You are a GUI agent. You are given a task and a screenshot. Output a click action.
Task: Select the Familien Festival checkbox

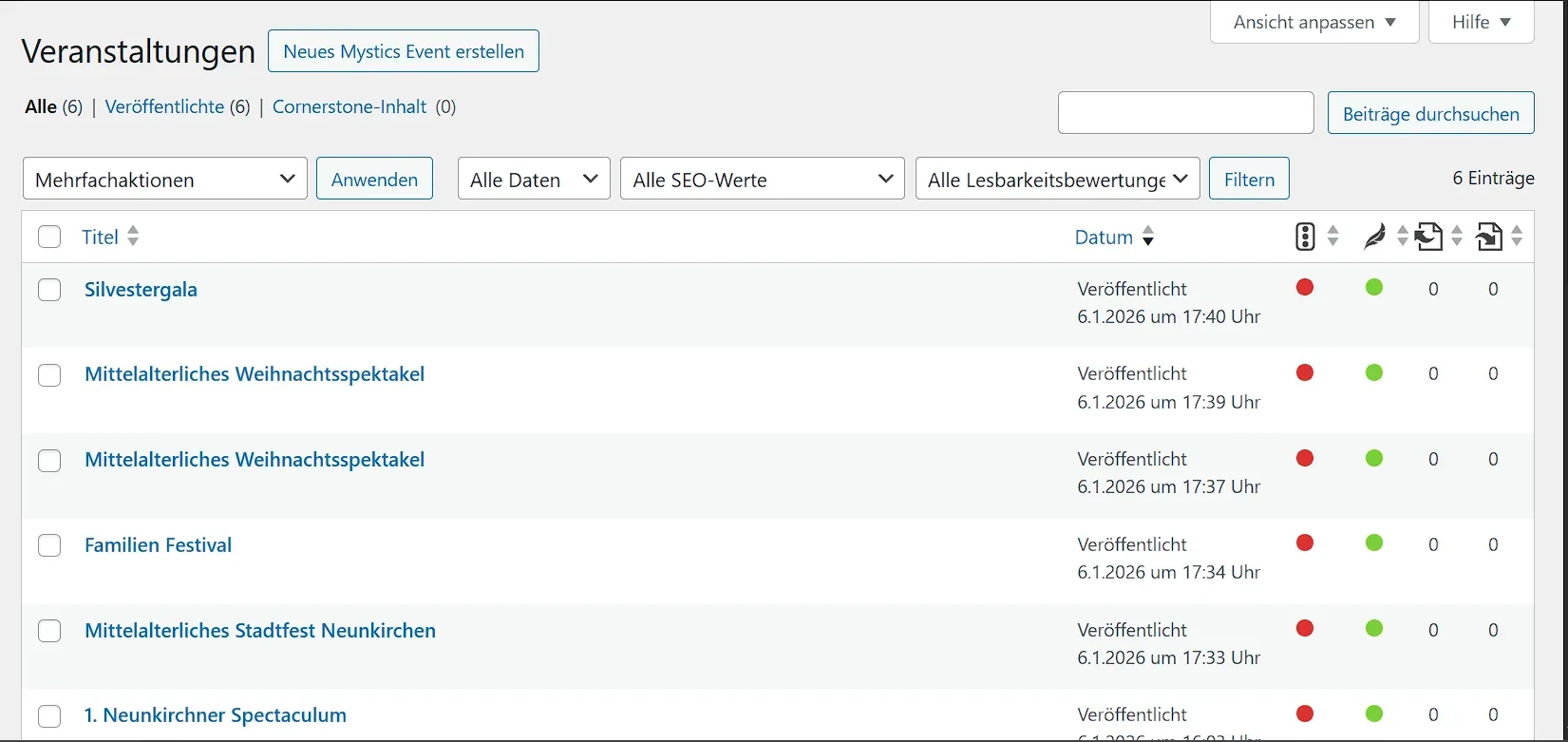[49, 545]
